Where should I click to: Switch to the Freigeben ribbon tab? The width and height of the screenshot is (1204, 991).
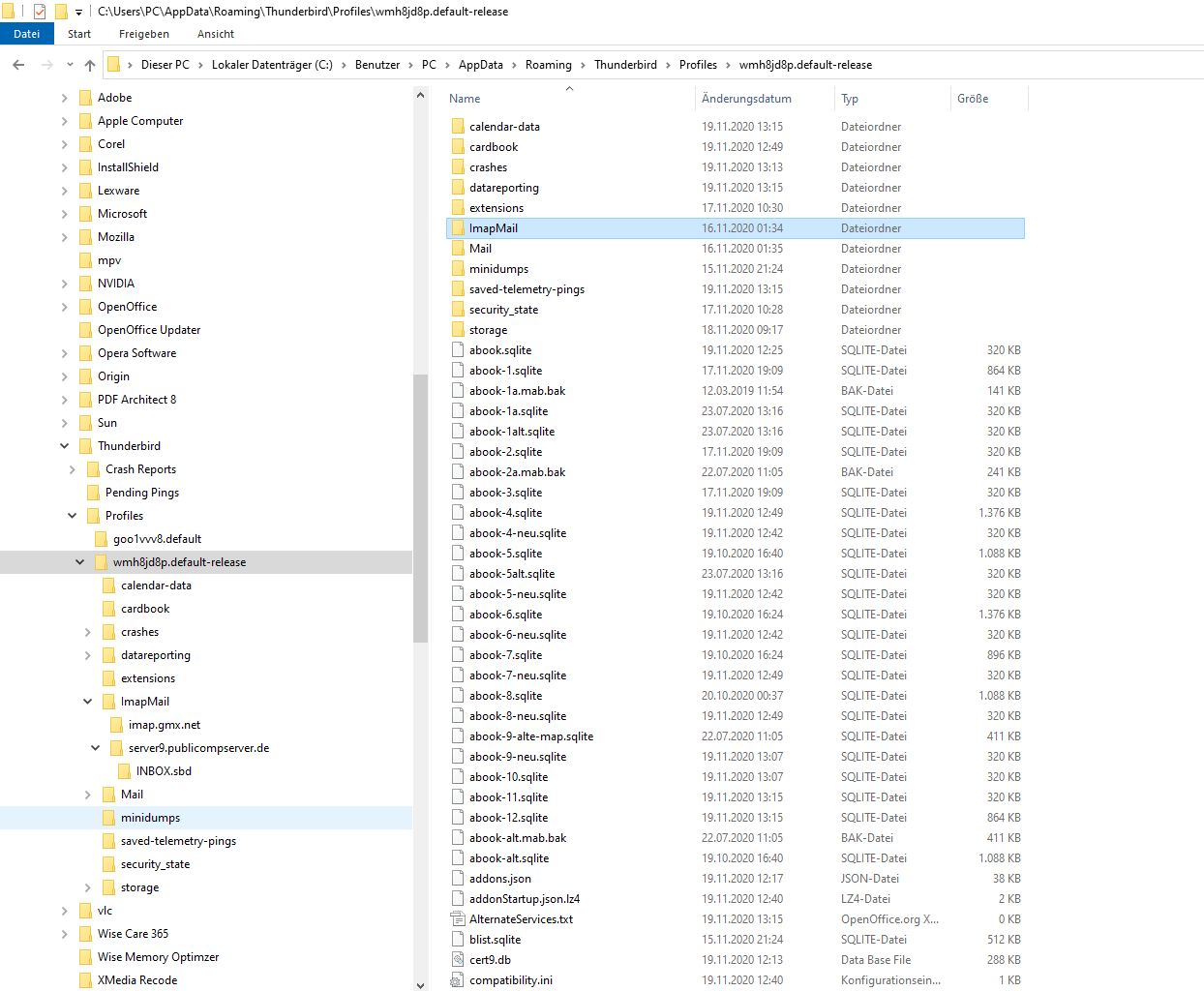144,34
